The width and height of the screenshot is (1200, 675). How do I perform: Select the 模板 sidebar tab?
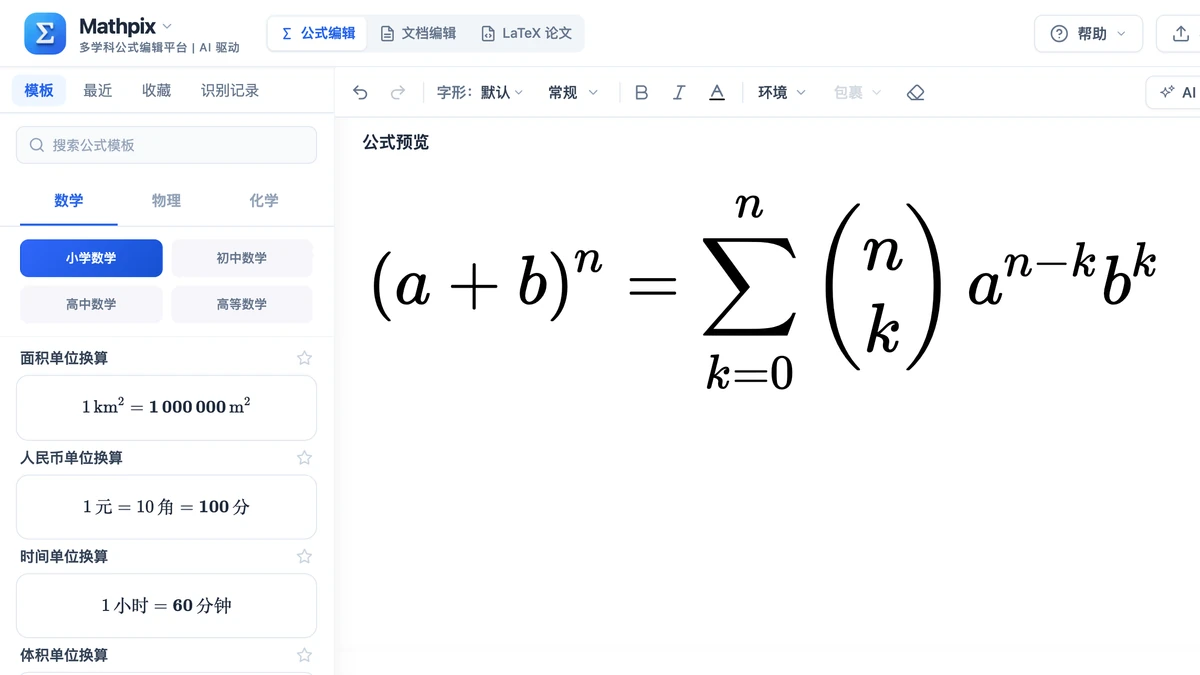(x=39, y=91)
